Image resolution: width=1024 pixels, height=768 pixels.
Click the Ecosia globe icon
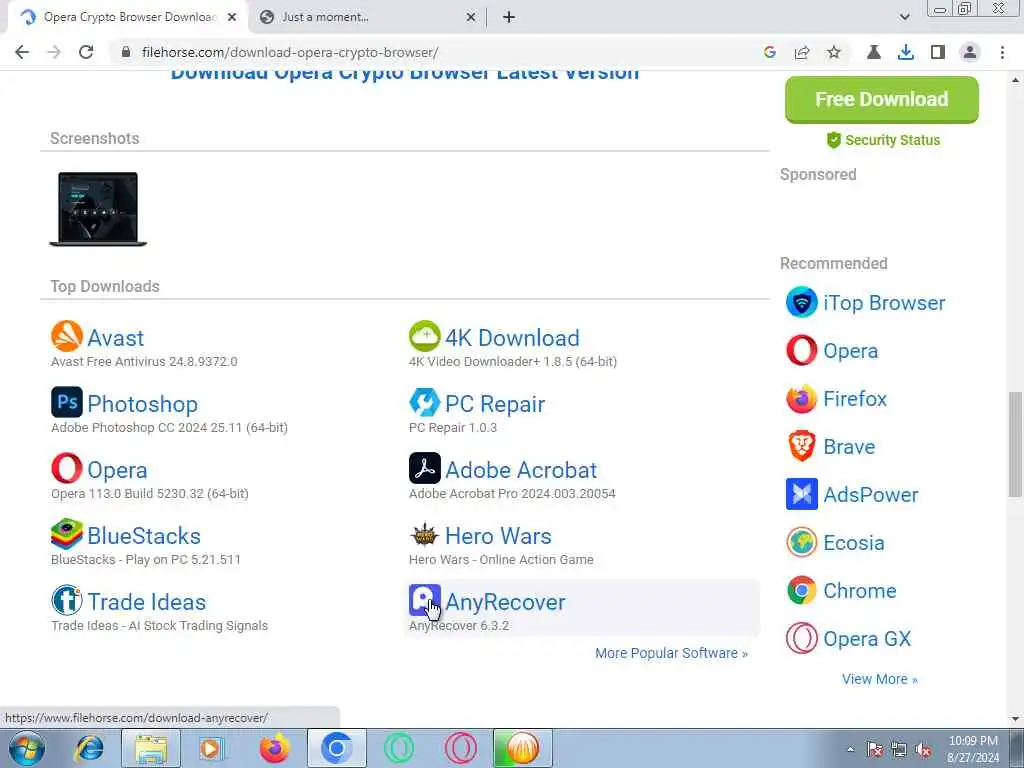click(801, 542)
